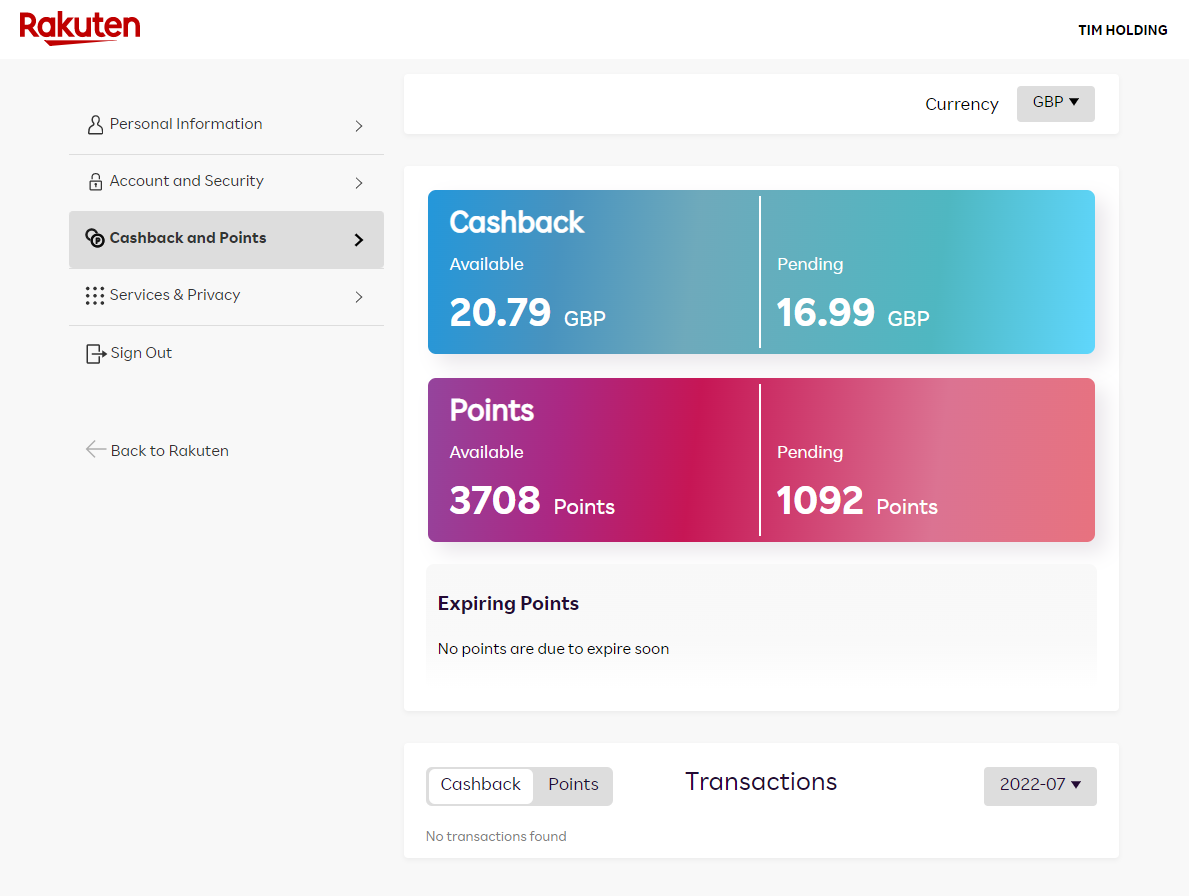This screenshot has height=896, width=1189.
Task: Click the Back to Rakuten arrow icon
Action: [x=96, y=450]
